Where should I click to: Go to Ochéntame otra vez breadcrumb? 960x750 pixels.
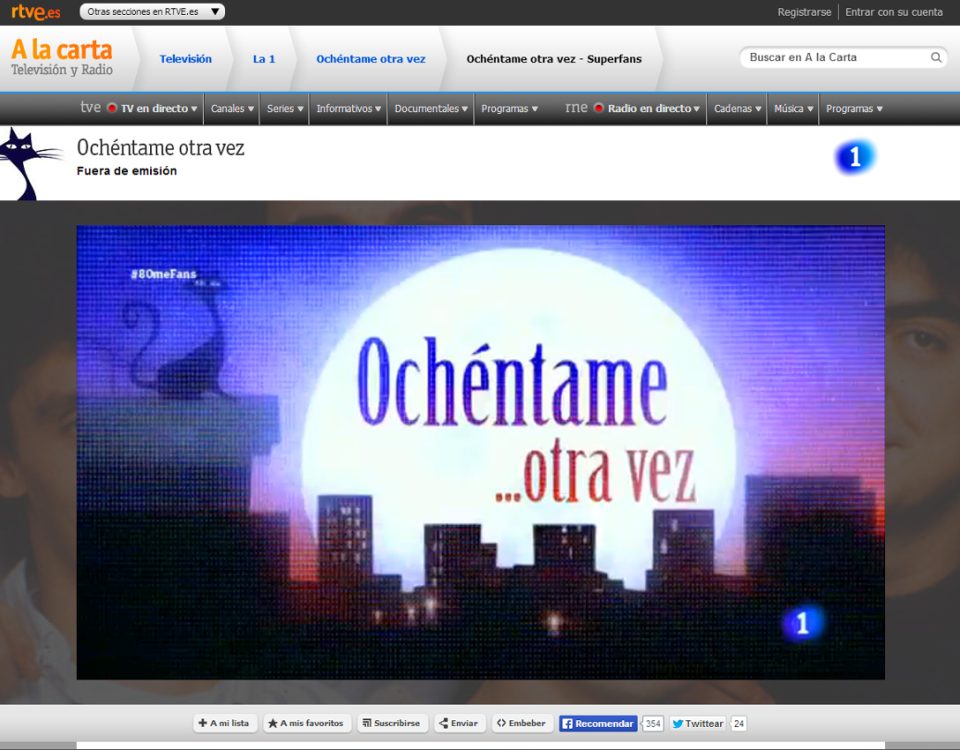click(370, 59)
